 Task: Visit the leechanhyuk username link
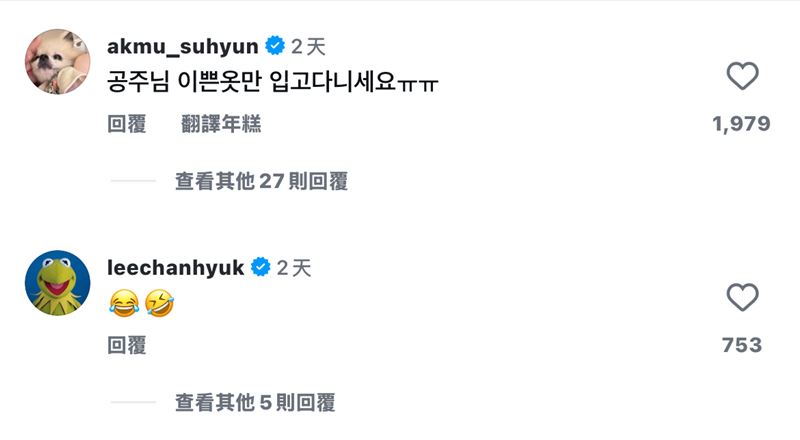click(x=175, y=267)
